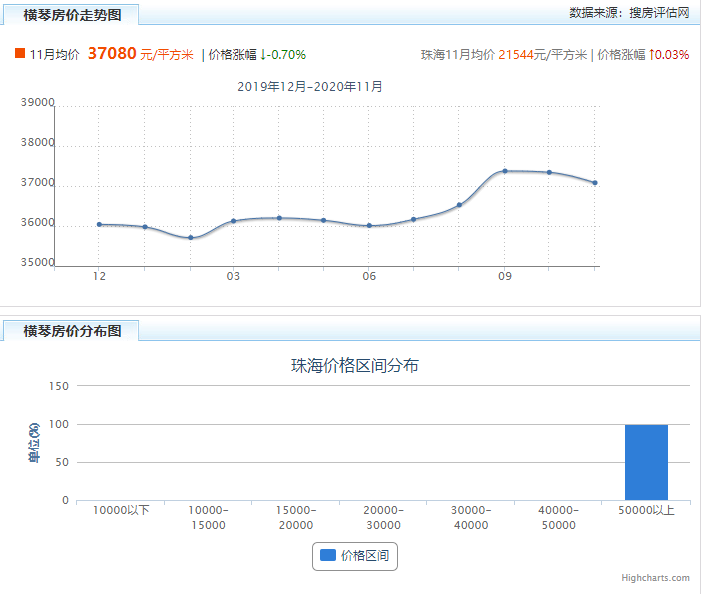Click the 珠海11月均价 21544 figure
The height and width of the screenshot is (594, 702).
tap(516, 55)
